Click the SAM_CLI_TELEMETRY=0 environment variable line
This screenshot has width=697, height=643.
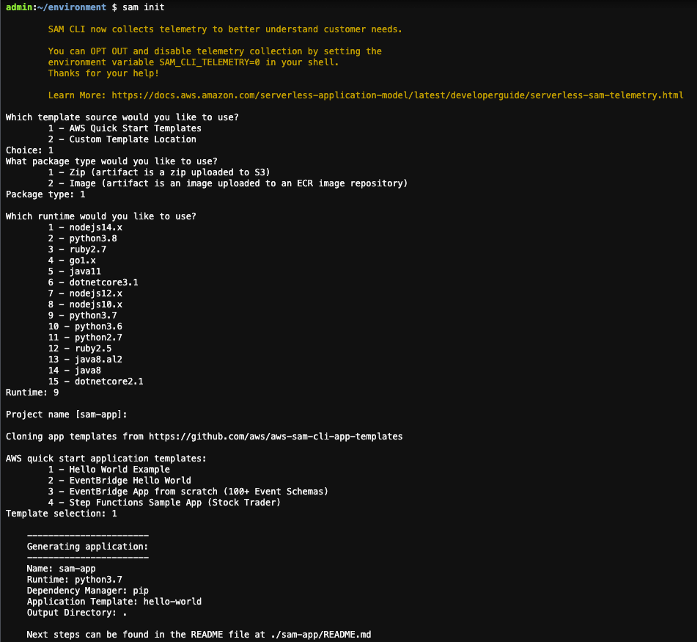tap(193, 62)
